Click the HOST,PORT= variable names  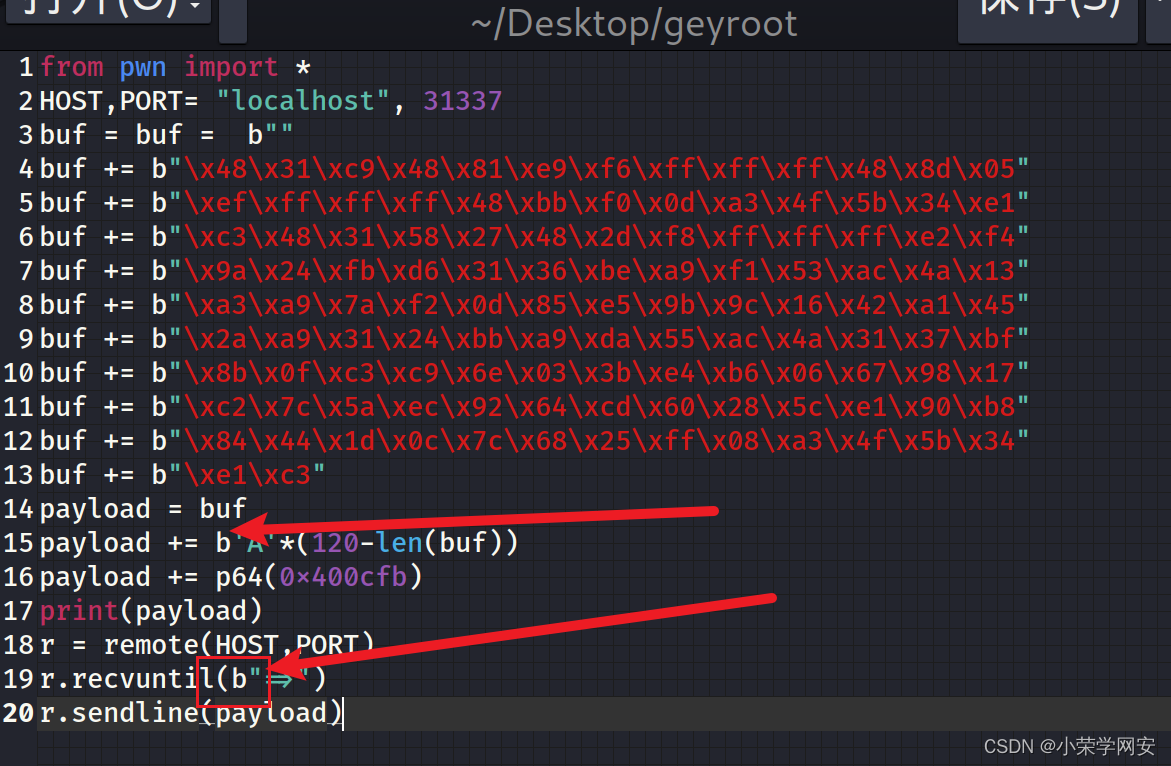point(119,101)
